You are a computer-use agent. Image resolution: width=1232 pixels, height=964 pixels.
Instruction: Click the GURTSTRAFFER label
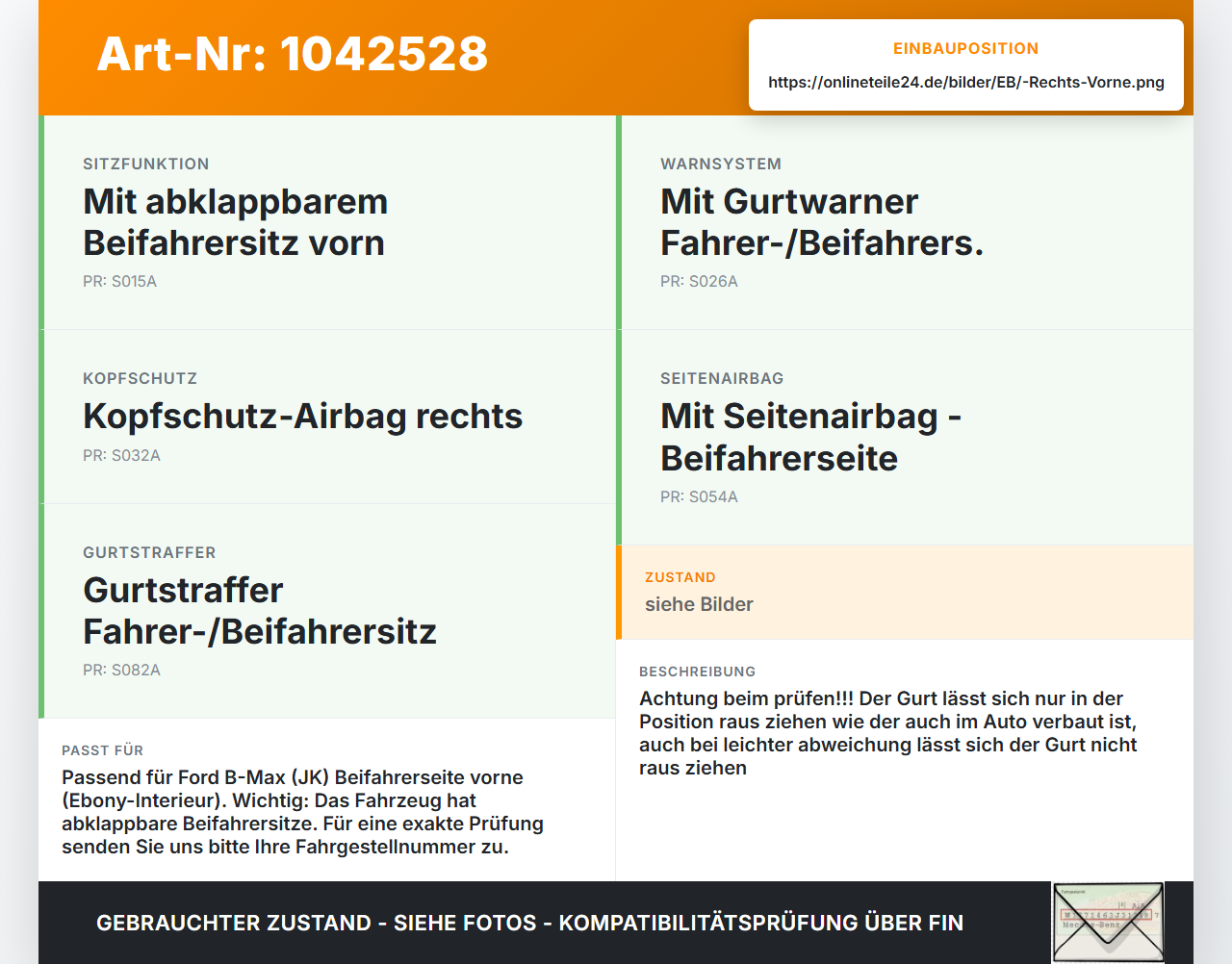coord(149,552)
